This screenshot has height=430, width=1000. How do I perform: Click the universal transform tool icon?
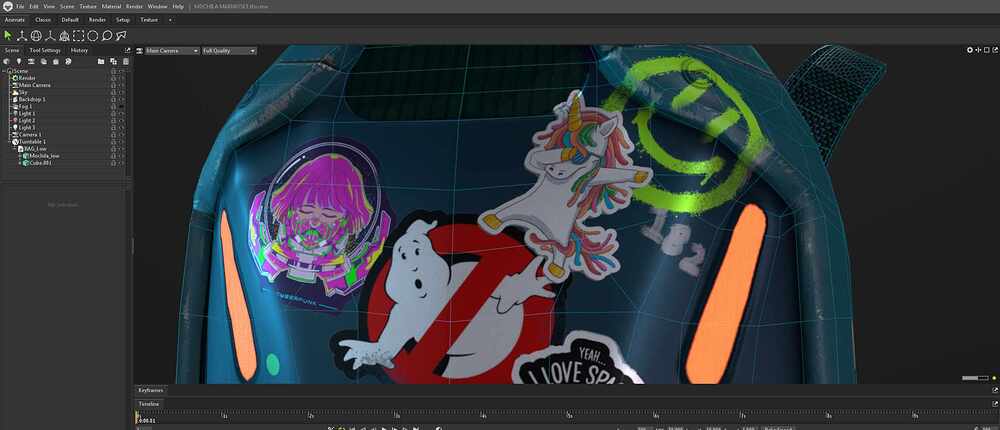[x=64, y=36]
